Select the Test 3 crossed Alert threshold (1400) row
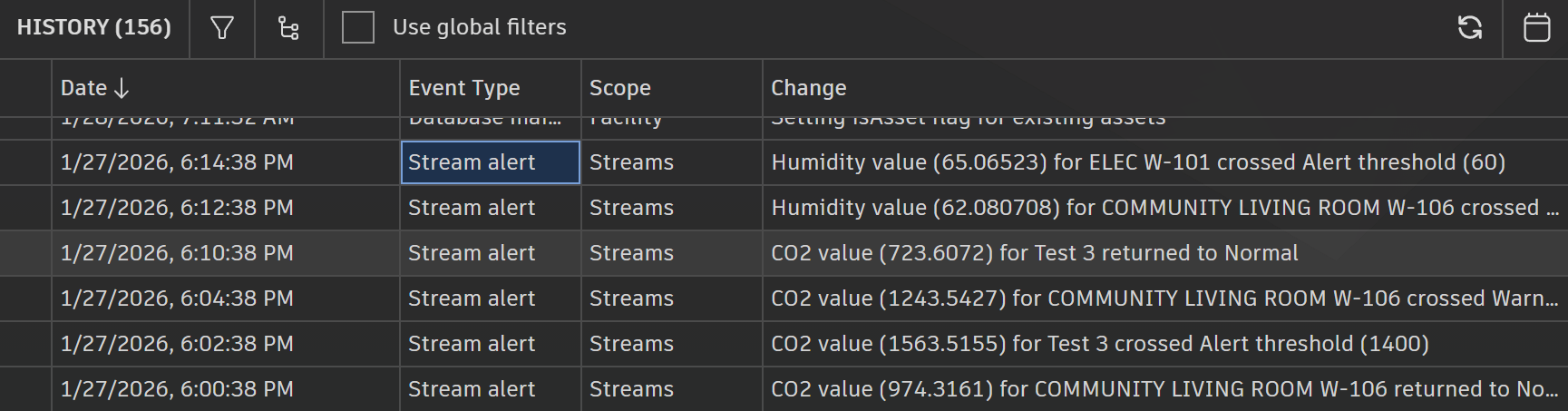The width and height of the screenshot is (1568, 411). (x=1099, y=344)
